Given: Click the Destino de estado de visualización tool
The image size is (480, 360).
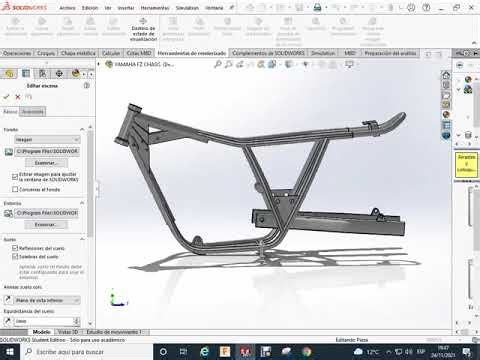Looking at the screenshot, I should (x=143, y=30).
